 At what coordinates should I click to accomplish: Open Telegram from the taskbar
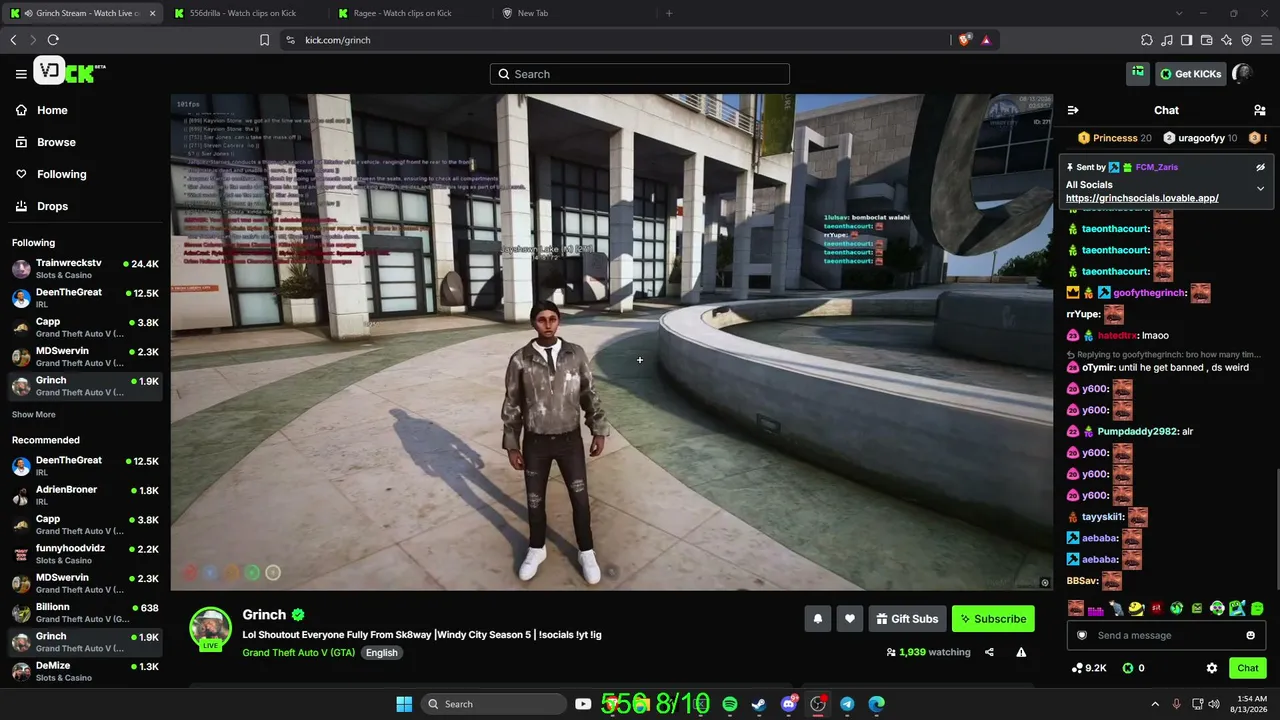click(x=847, y=704)
